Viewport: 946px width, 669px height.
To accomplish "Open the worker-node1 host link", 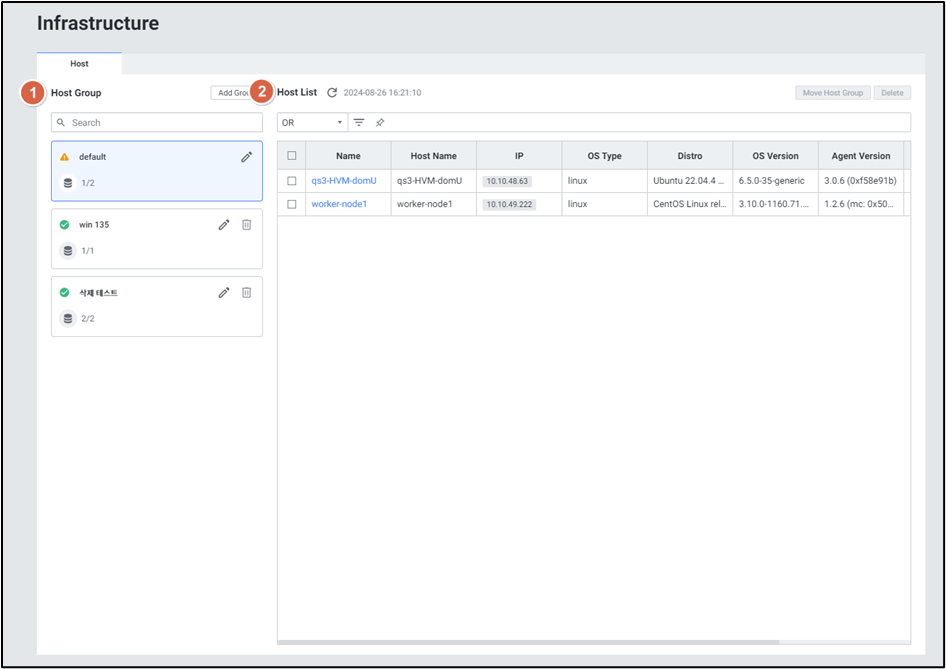I will point(339,204).
